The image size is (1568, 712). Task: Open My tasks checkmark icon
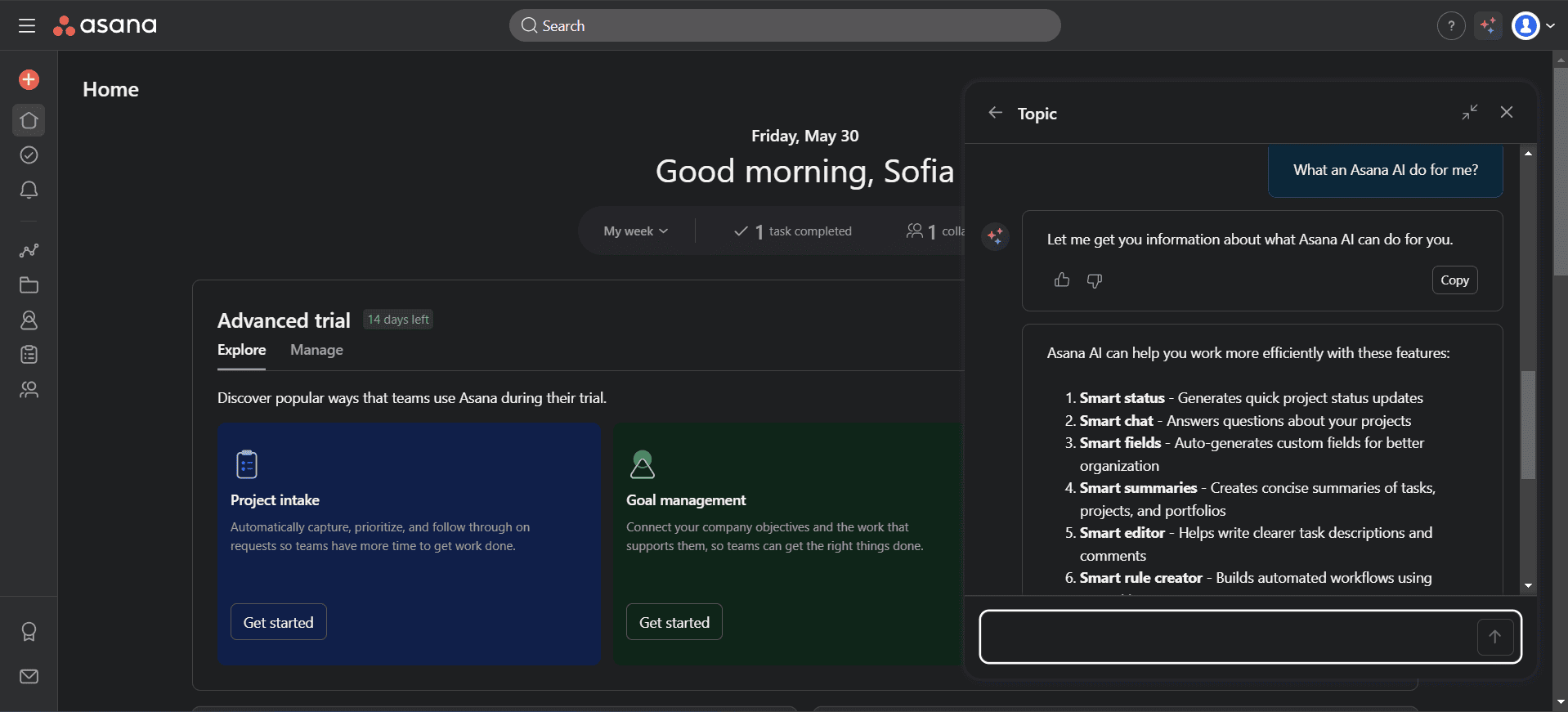tap(29, 155)
